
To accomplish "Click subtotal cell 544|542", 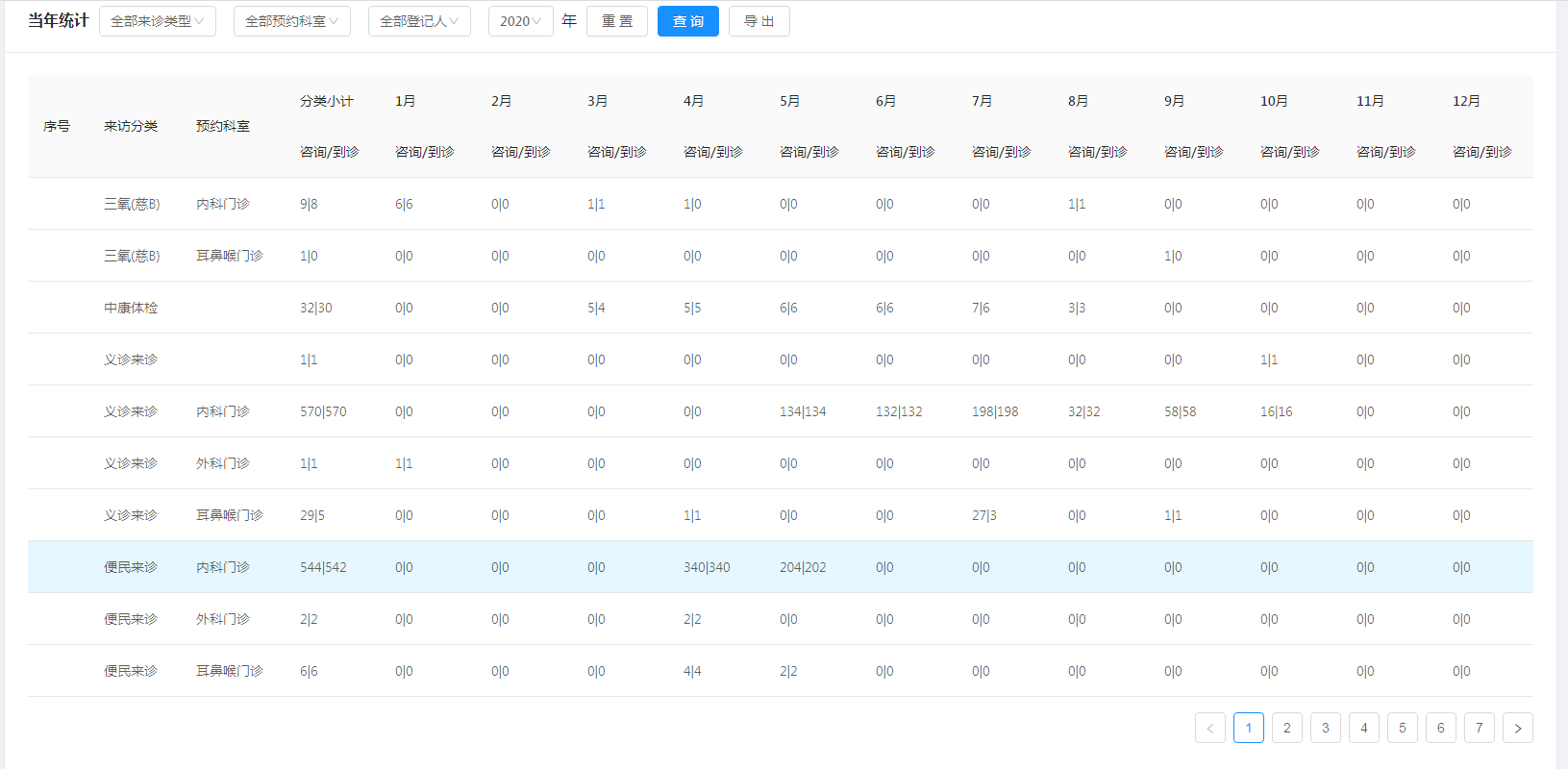I will pos(323,567).
